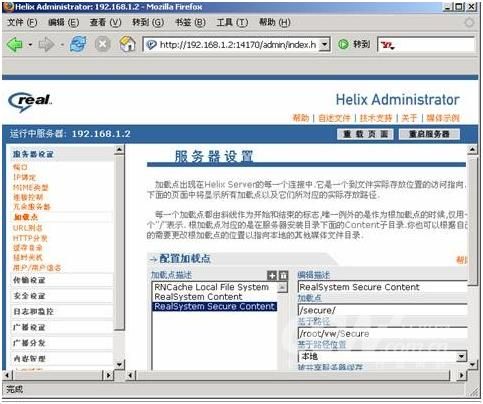Open the 转到 (G) menu
This screenshot has width=483, height=404.
(x=148, y=22)
